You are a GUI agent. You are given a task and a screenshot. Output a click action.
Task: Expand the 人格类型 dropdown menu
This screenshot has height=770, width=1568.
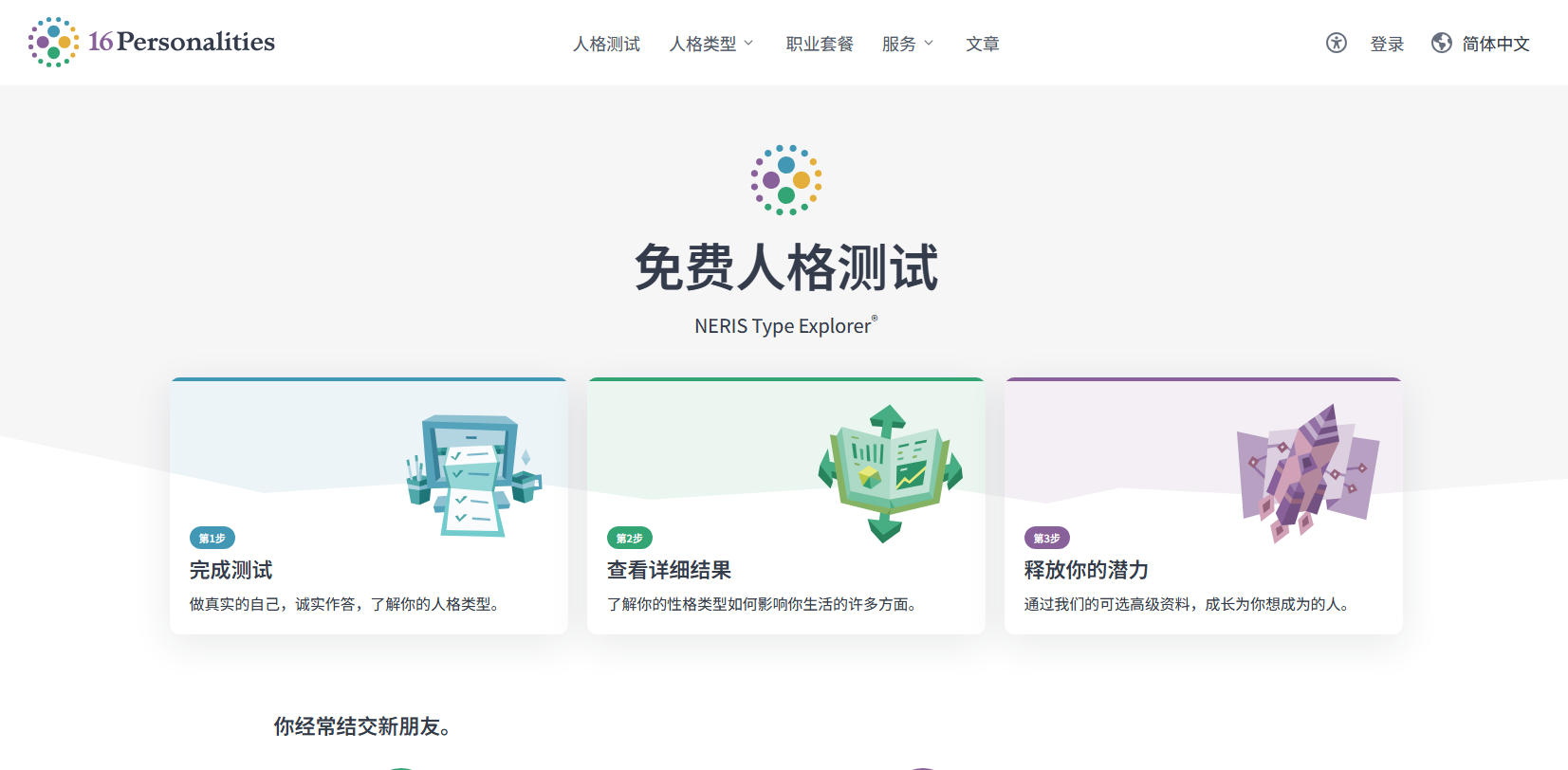711,44
